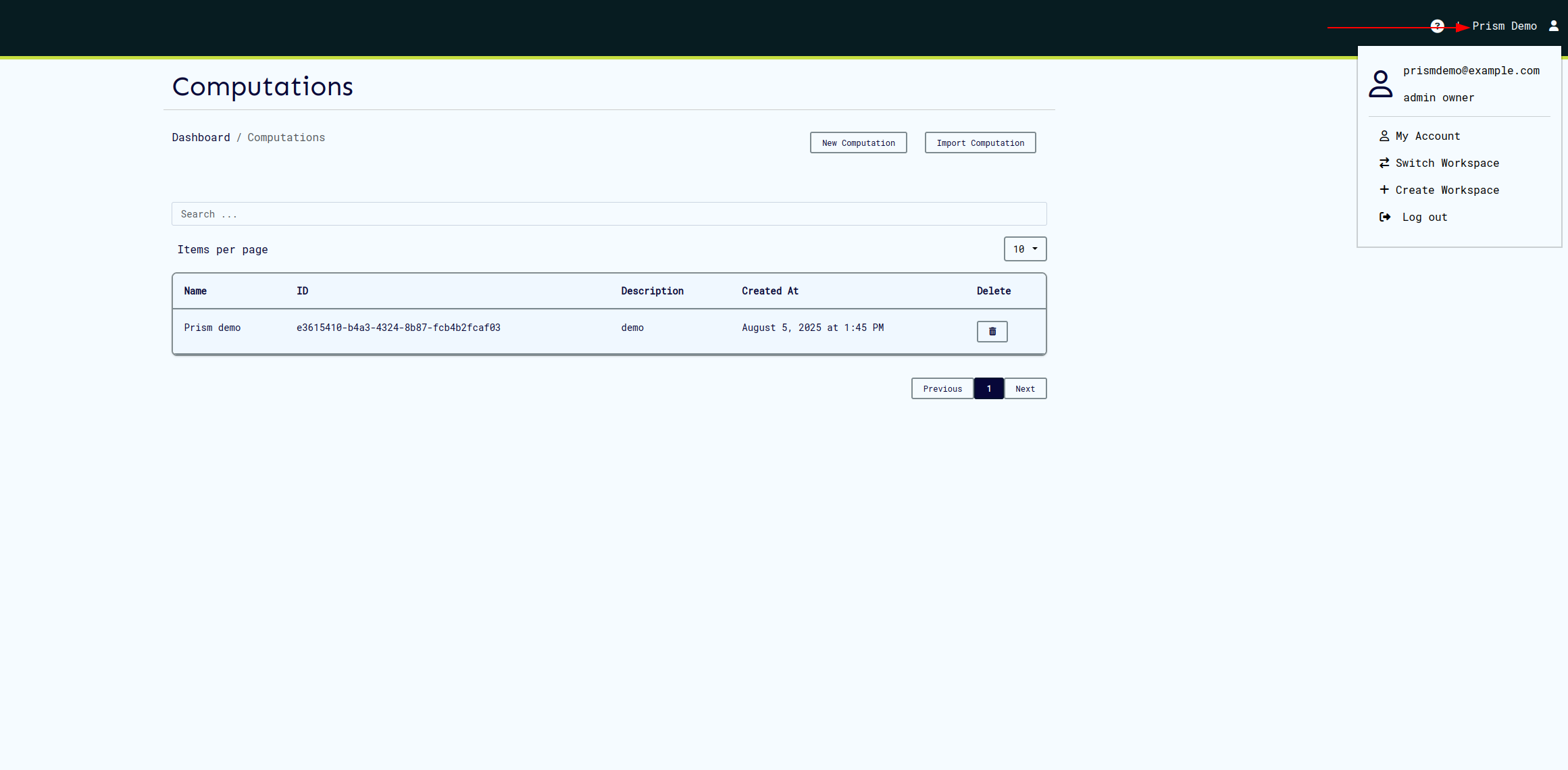
Task: Open My Account from user menu
Action: click(x=1419, y=136)
